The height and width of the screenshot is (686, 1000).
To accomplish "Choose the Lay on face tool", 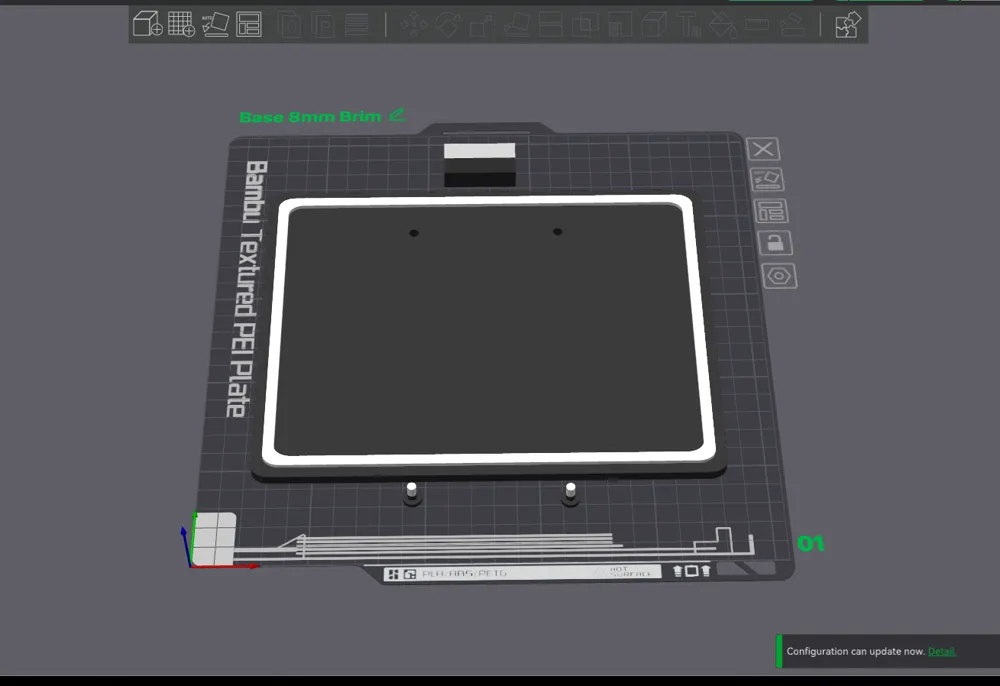I will (516, 25).
